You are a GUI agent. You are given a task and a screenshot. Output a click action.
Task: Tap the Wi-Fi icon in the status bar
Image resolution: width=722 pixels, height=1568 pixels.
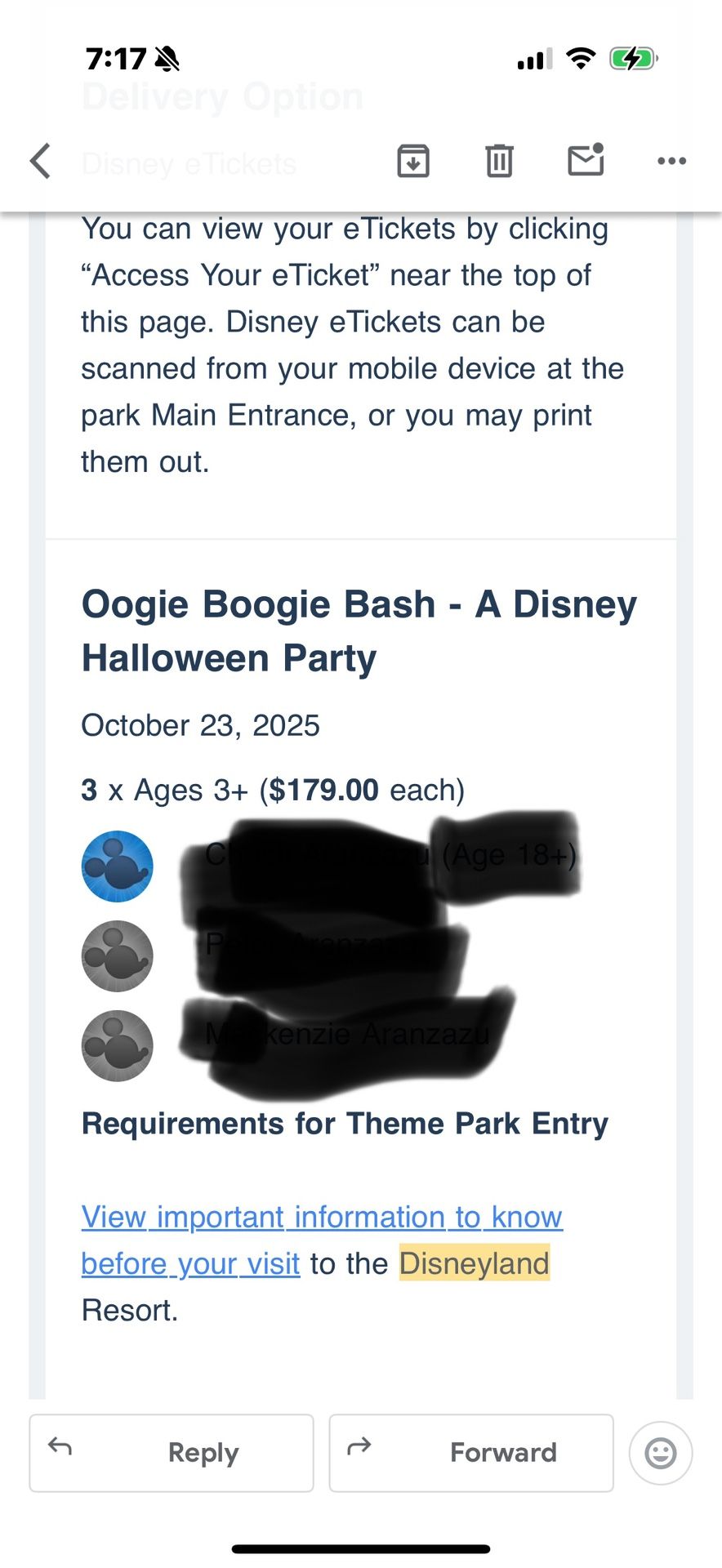click(x=580, y=58)
